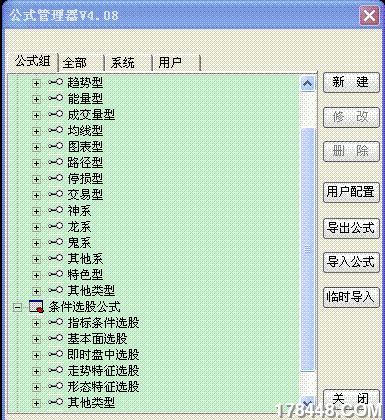385x420 pixels.
Task: Expand the 能量型 tree node
Action: point(36,99)
